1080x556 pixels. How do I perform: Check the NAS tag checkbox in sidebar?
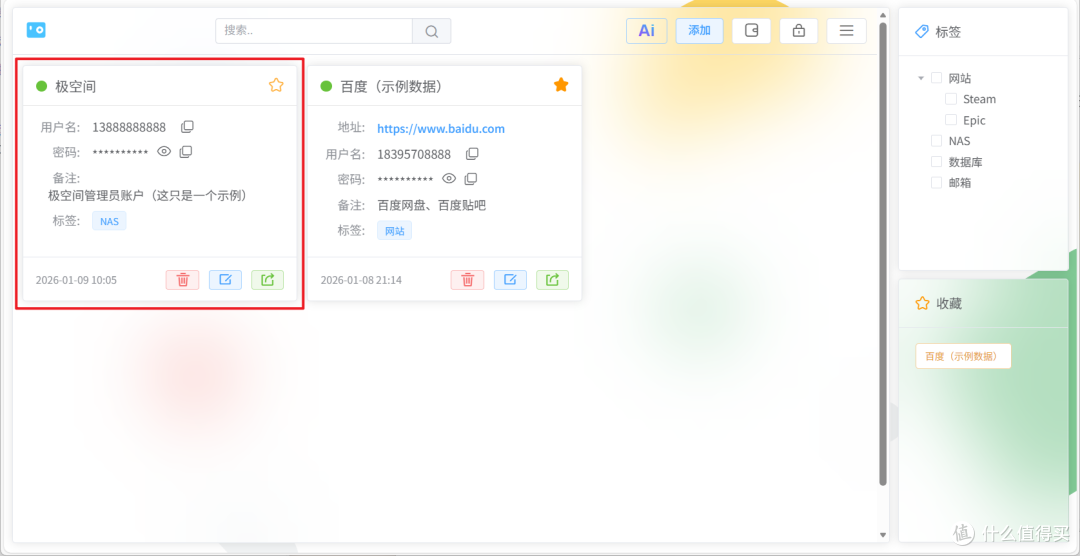(937, 141)
